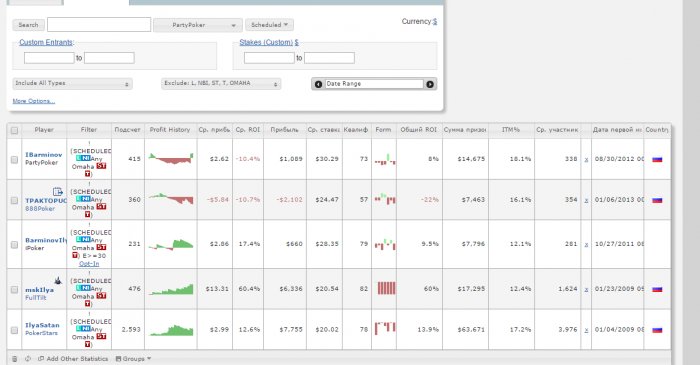Click the previous date range arrow

(x=318, y=84)
